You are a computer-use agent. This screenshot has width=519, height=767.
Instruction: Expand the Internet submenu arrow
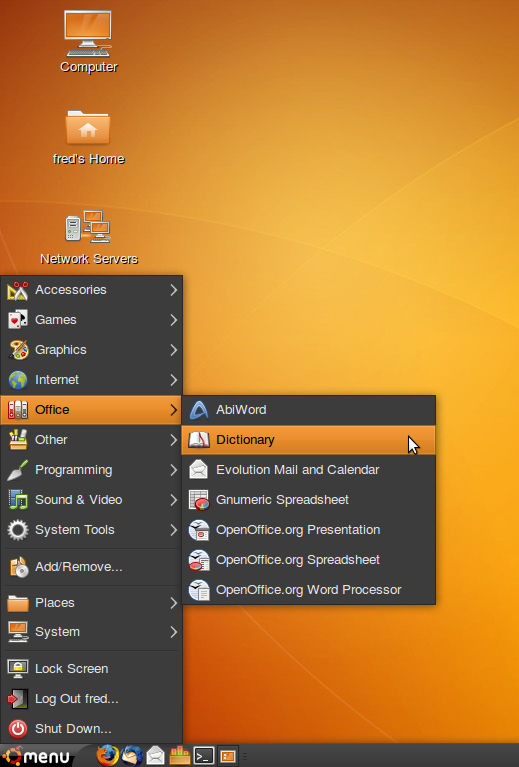coord(174,380)
